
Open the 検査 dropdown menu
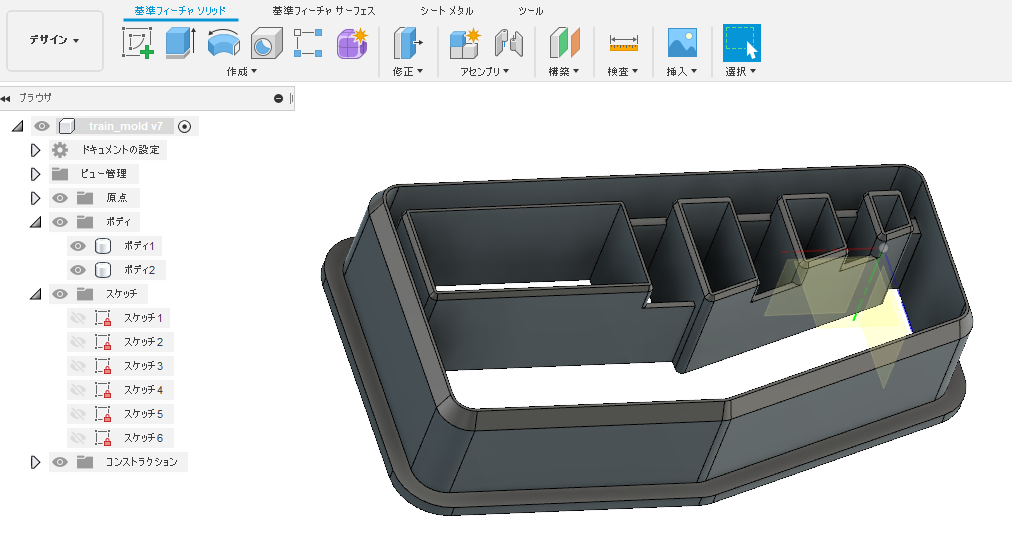623,72
